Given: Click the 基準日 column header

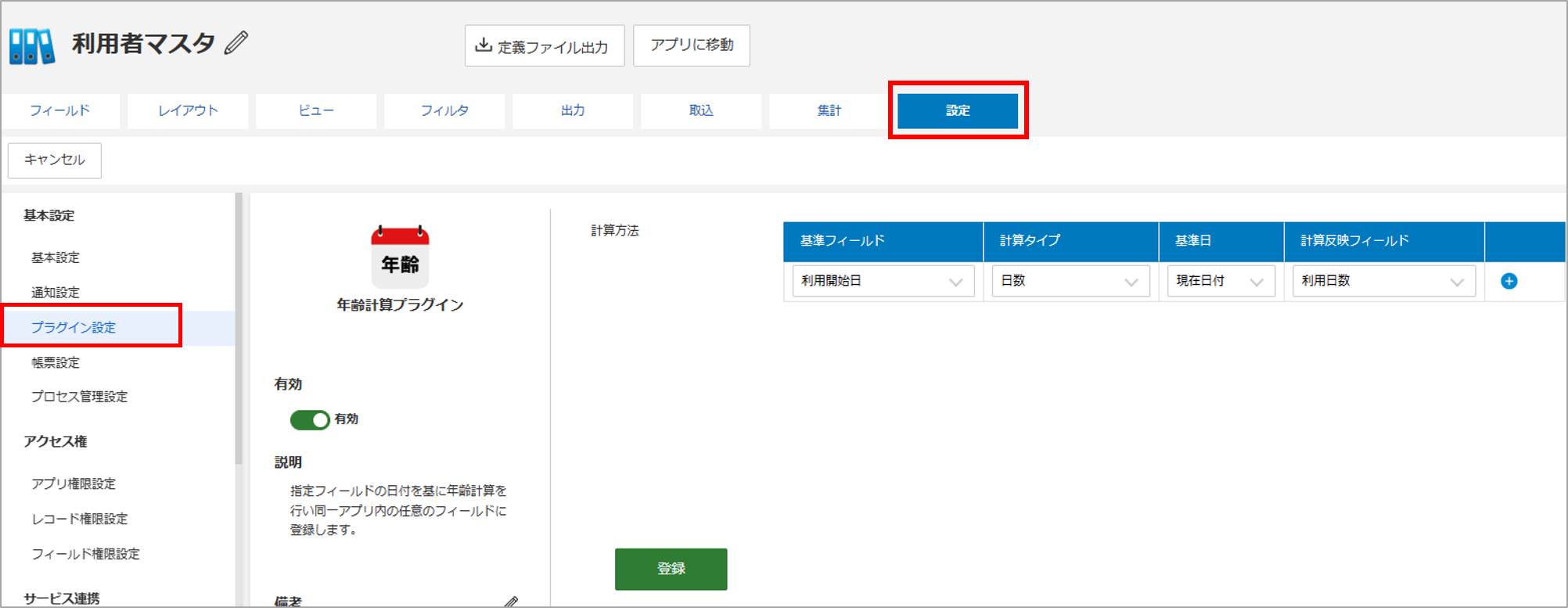Looking at the screenshot, I should click(x=1221, y=241).
